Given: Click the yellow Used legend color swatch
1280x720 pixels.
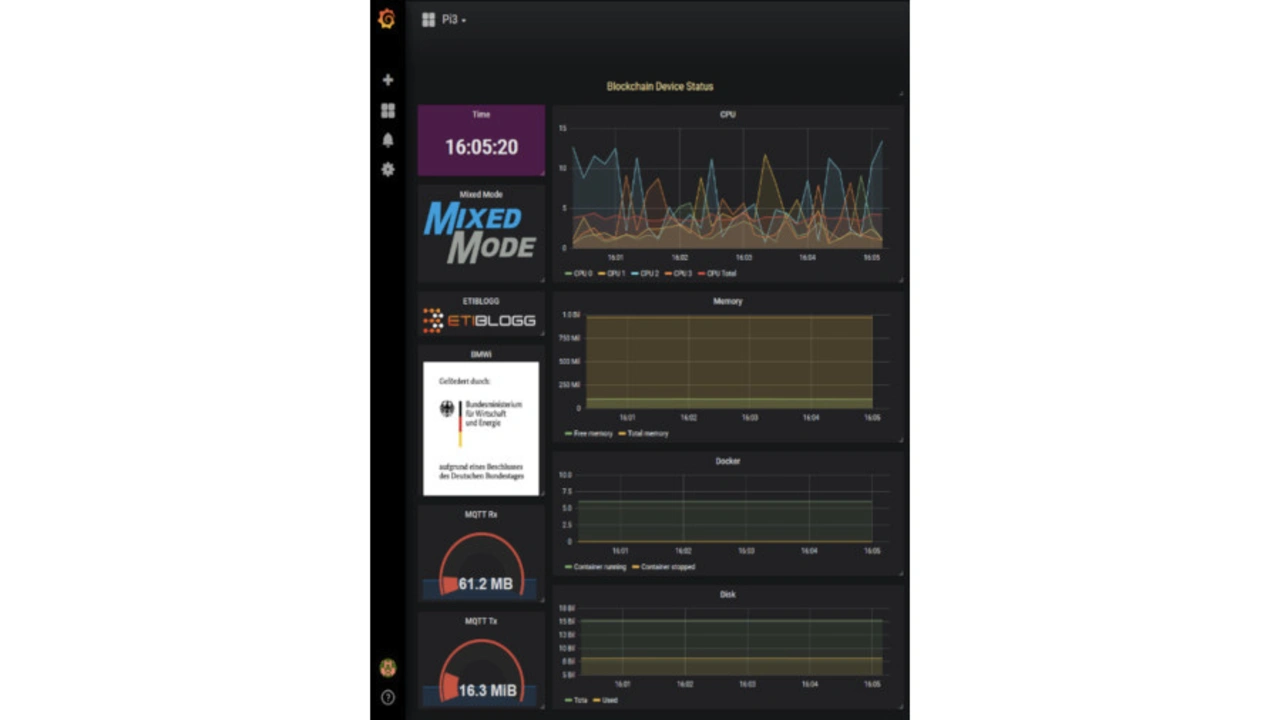Looking at the screenshot, I should 597,700.
